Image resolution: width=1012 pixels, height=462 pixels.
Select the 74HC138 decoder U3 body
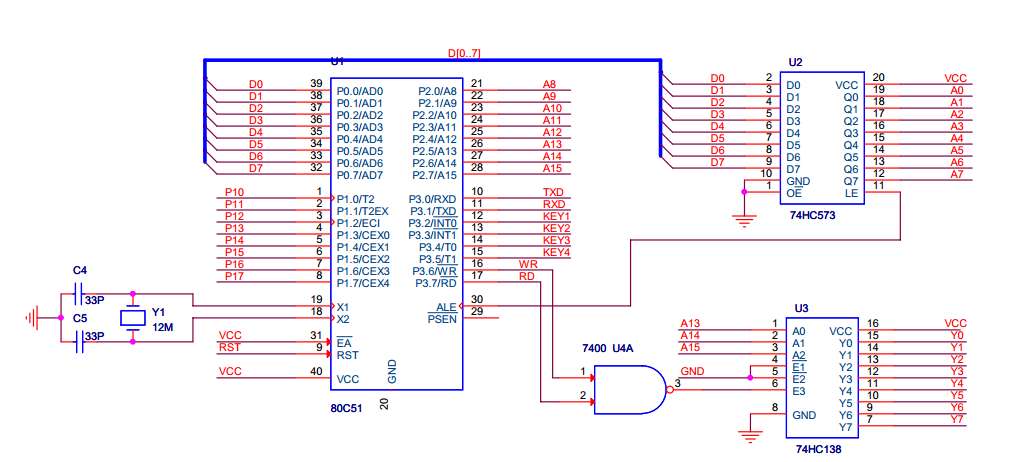[822, 377]
